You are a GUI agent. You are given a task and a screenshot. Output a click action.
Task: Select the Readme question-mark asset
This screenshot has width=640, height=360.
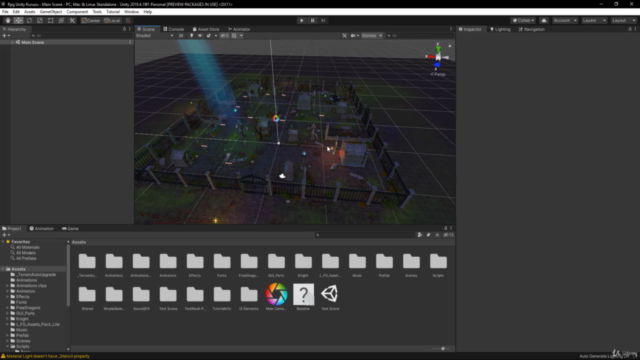[x=303, y=297]
